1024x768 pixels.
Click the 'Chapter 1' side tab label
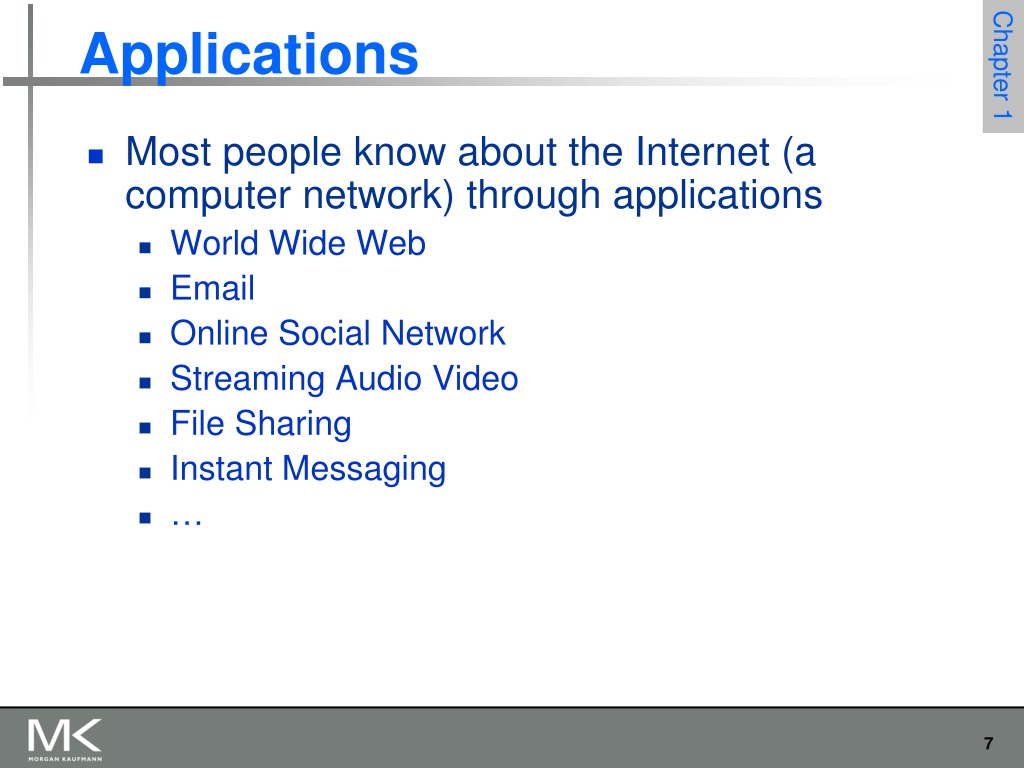click(x=1002, y=65)
